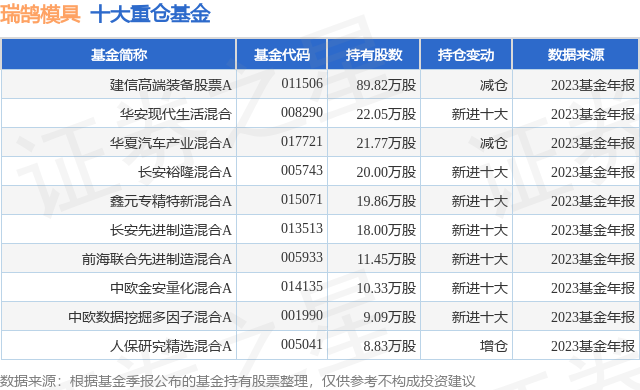Click 新进十大 in 中欧数据挖掘多因子混合A row

(x=480, y=317)
